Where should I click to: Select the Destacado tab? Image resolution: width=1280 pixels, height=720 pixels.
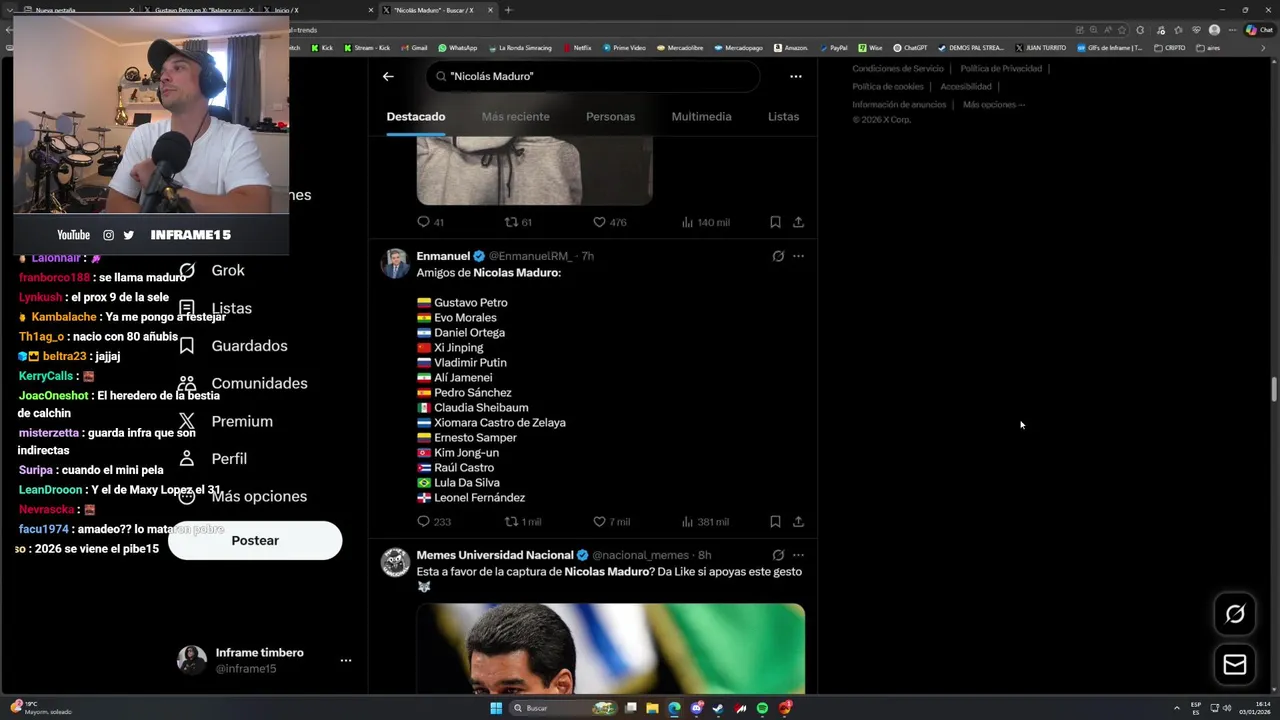coord(416,117)
